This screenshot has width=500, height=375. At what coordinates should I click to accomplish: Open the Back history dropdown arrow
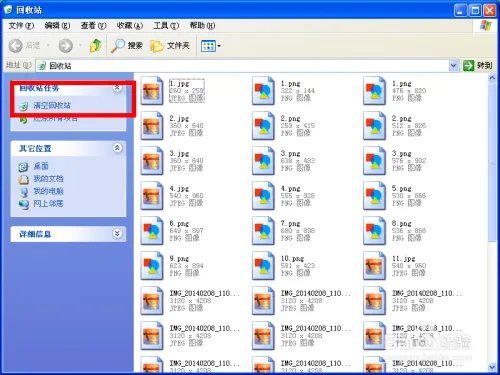(49, 46)
